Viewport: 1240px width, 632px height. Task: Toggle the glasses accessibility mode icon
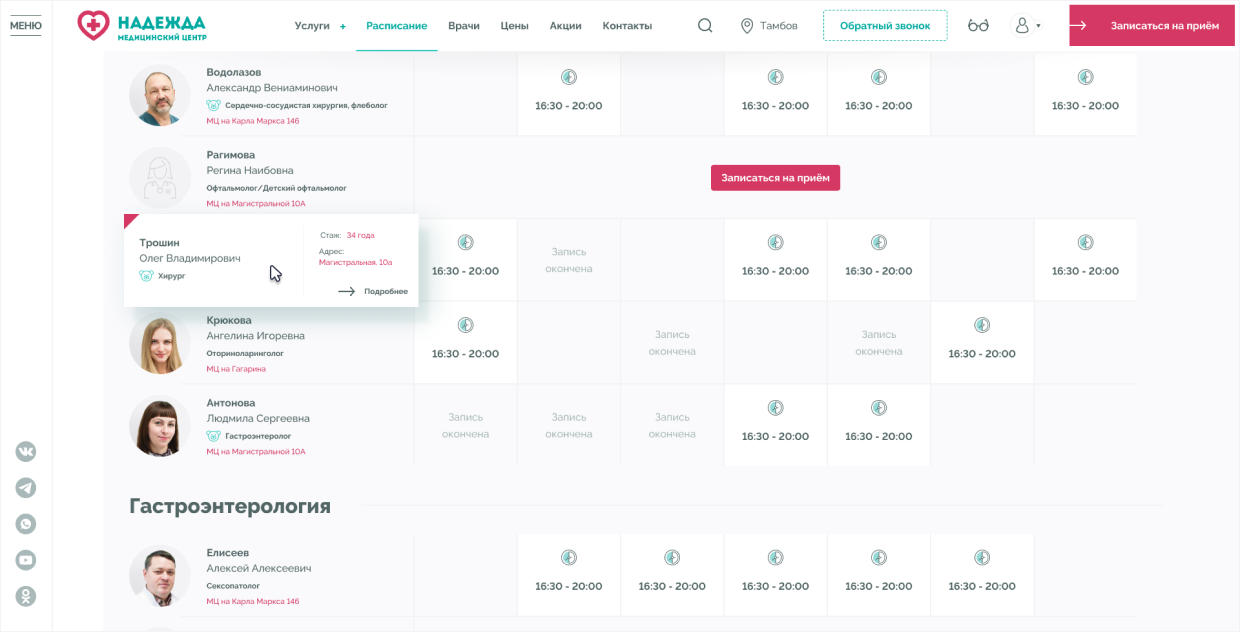[978, 26]
